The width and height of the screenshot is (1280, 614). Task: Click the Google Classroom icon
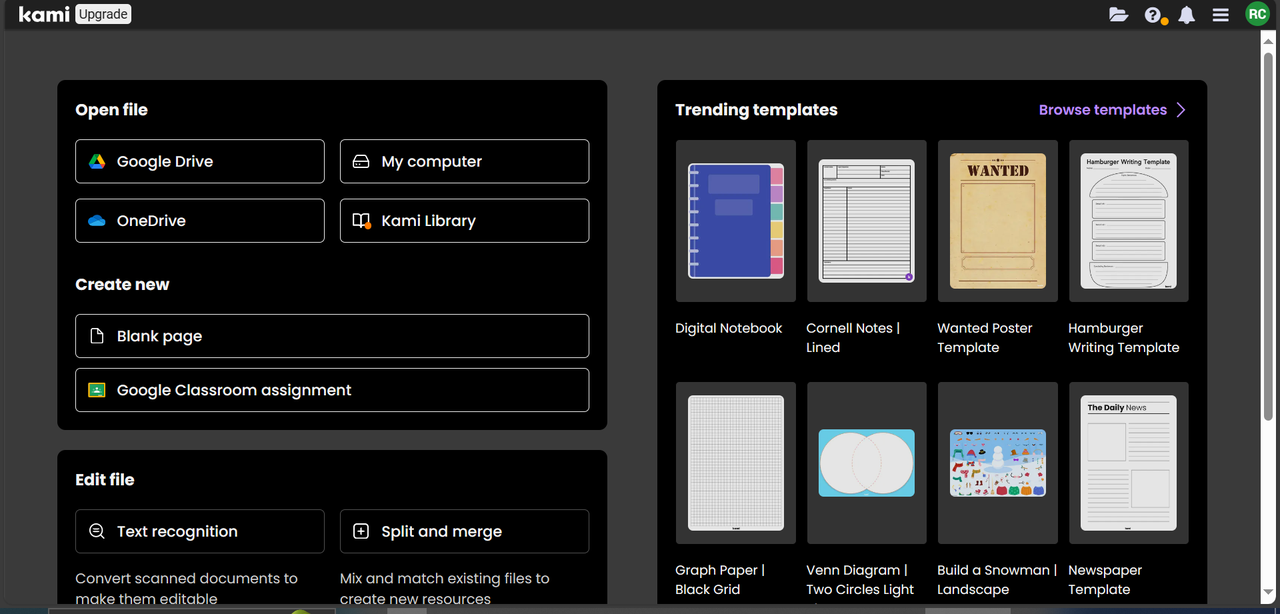(x=97, y=390)
